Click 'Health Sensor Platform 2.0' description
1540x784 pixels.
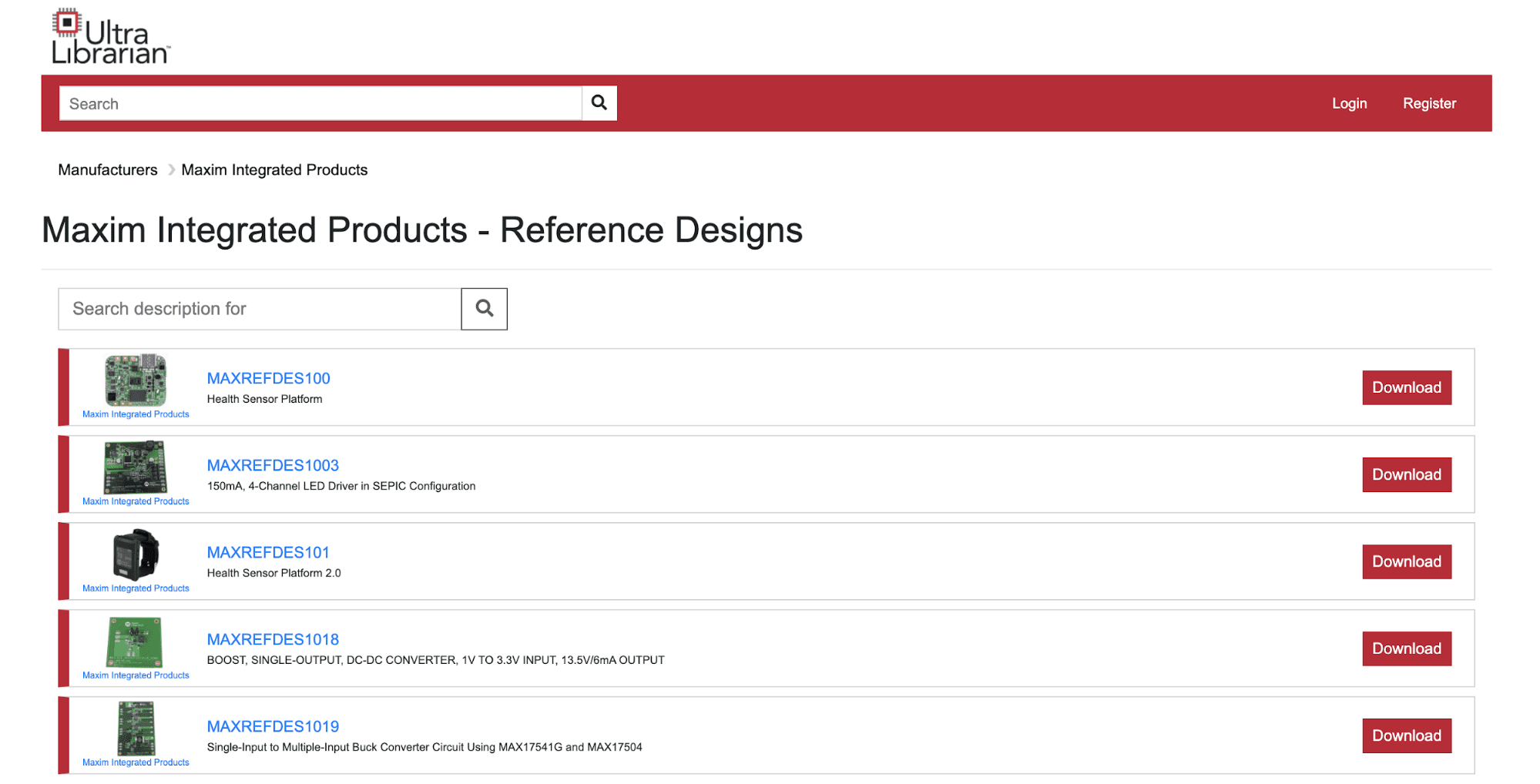tap(273, 573)
